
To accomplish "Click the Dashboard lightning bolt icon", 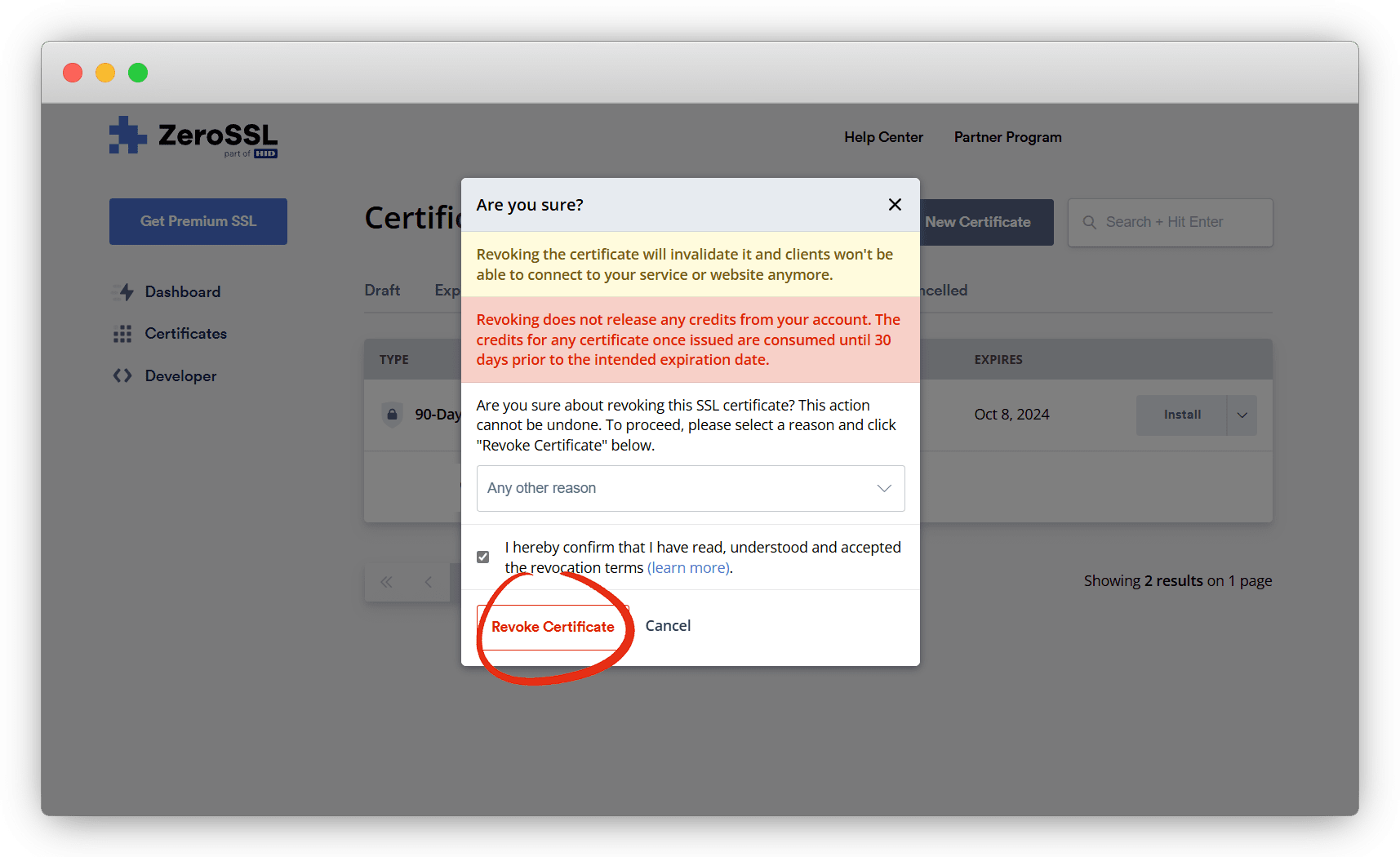I will [x=125, y=292].
